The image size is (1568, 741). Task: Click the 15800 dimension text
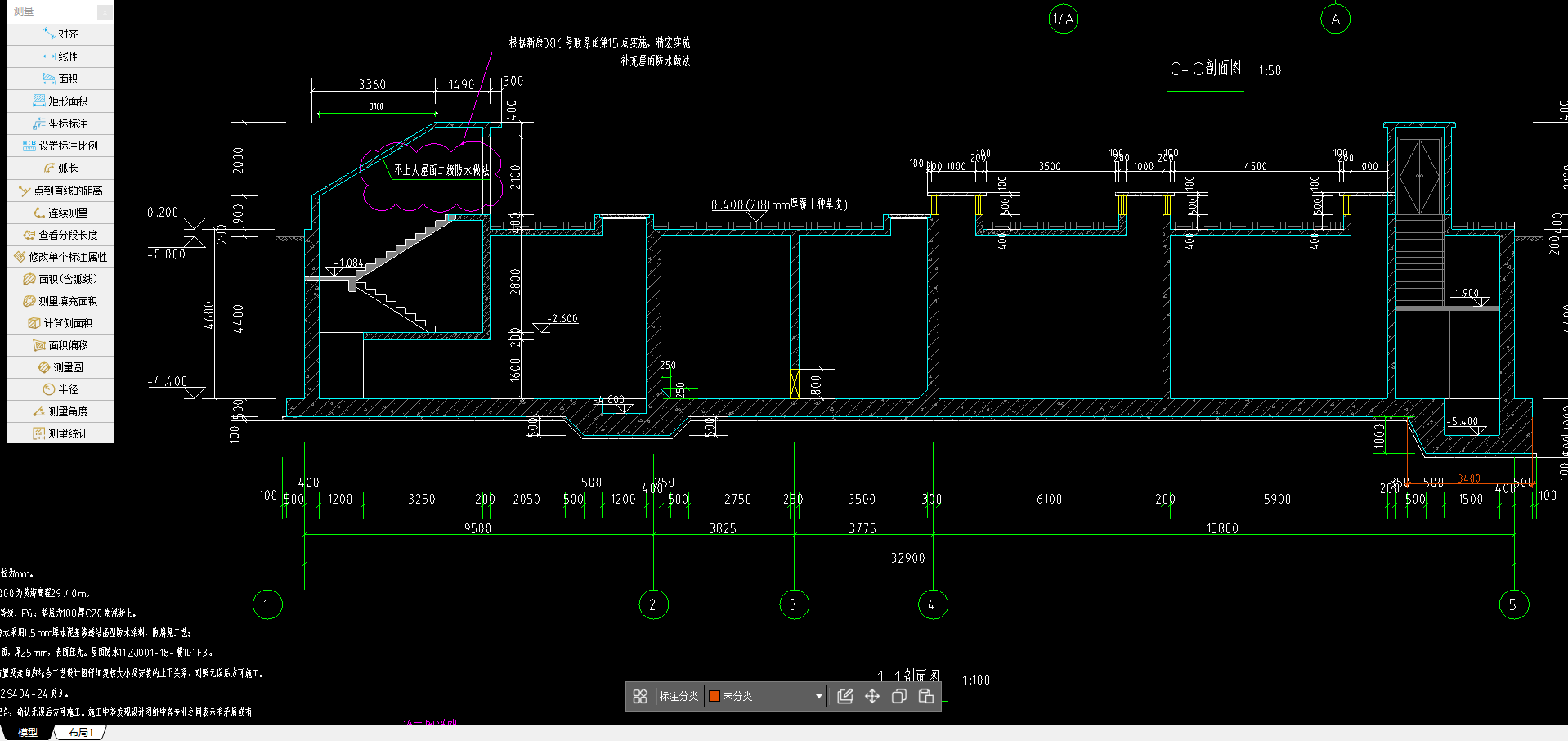1223,529
